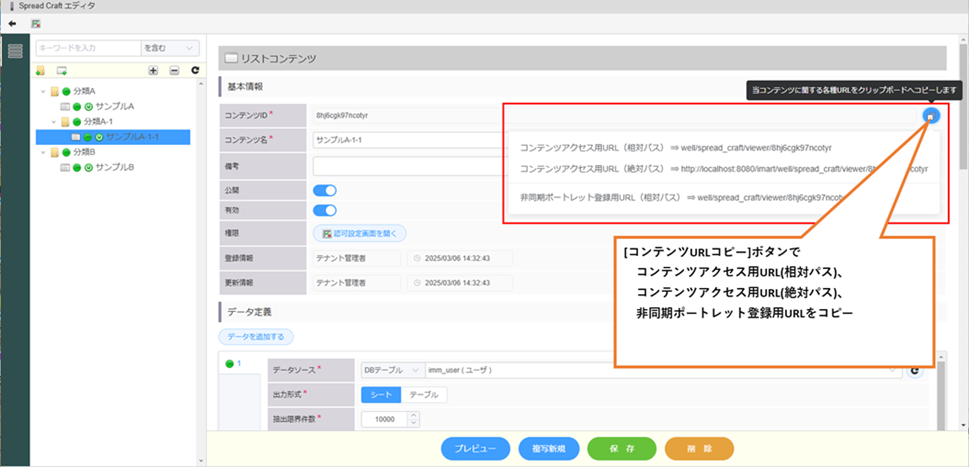Click the add folder icon above tree
969x467 pixels.
tap(40, 71)
